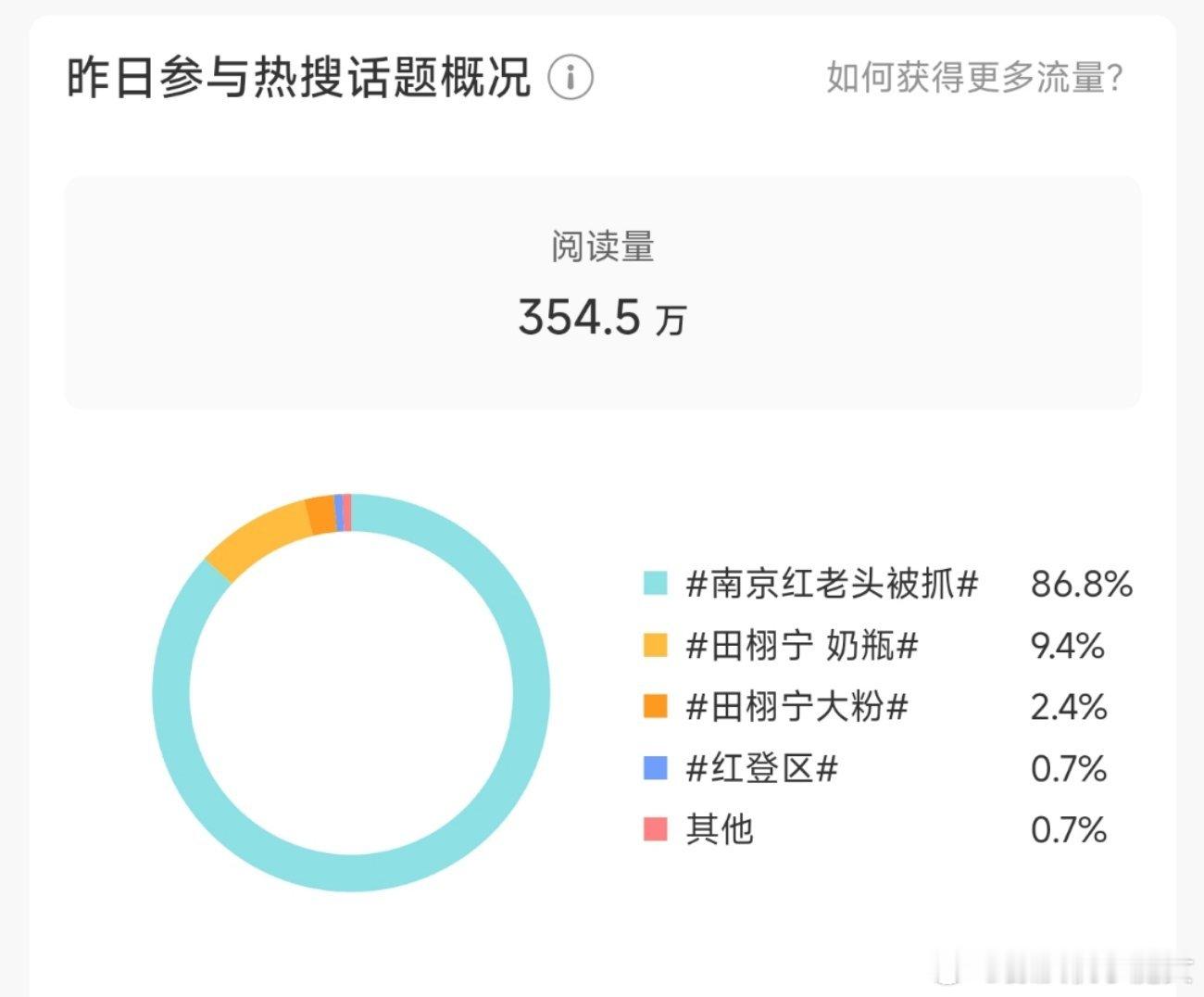Select the 昨日参与热搜话题概况 heading
The width and height of the screenshot is (1204, 997).
click(x=298, y=77)
